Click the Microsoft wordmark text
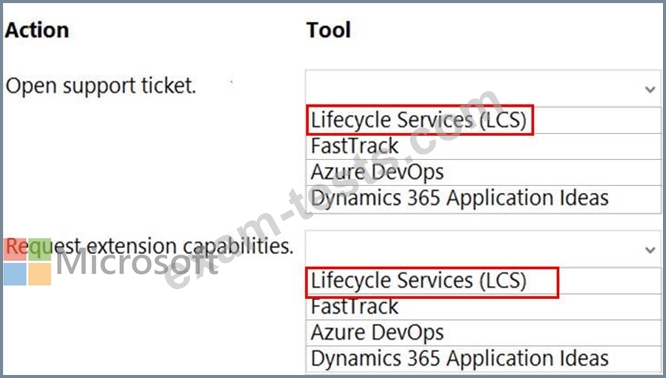 [137, 262]
